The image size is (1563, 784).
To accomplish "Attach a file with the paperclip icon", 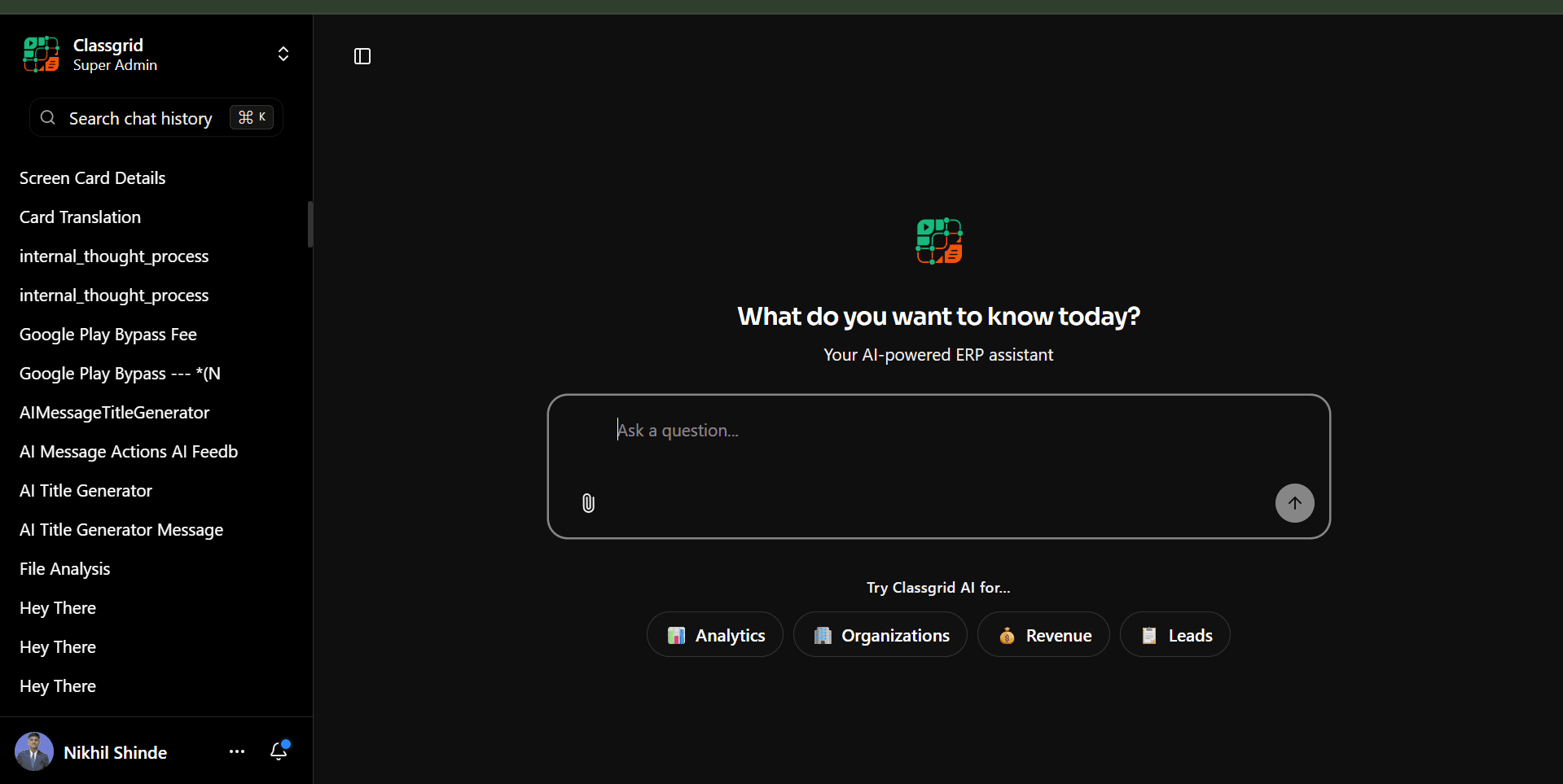I will (588, 503).
